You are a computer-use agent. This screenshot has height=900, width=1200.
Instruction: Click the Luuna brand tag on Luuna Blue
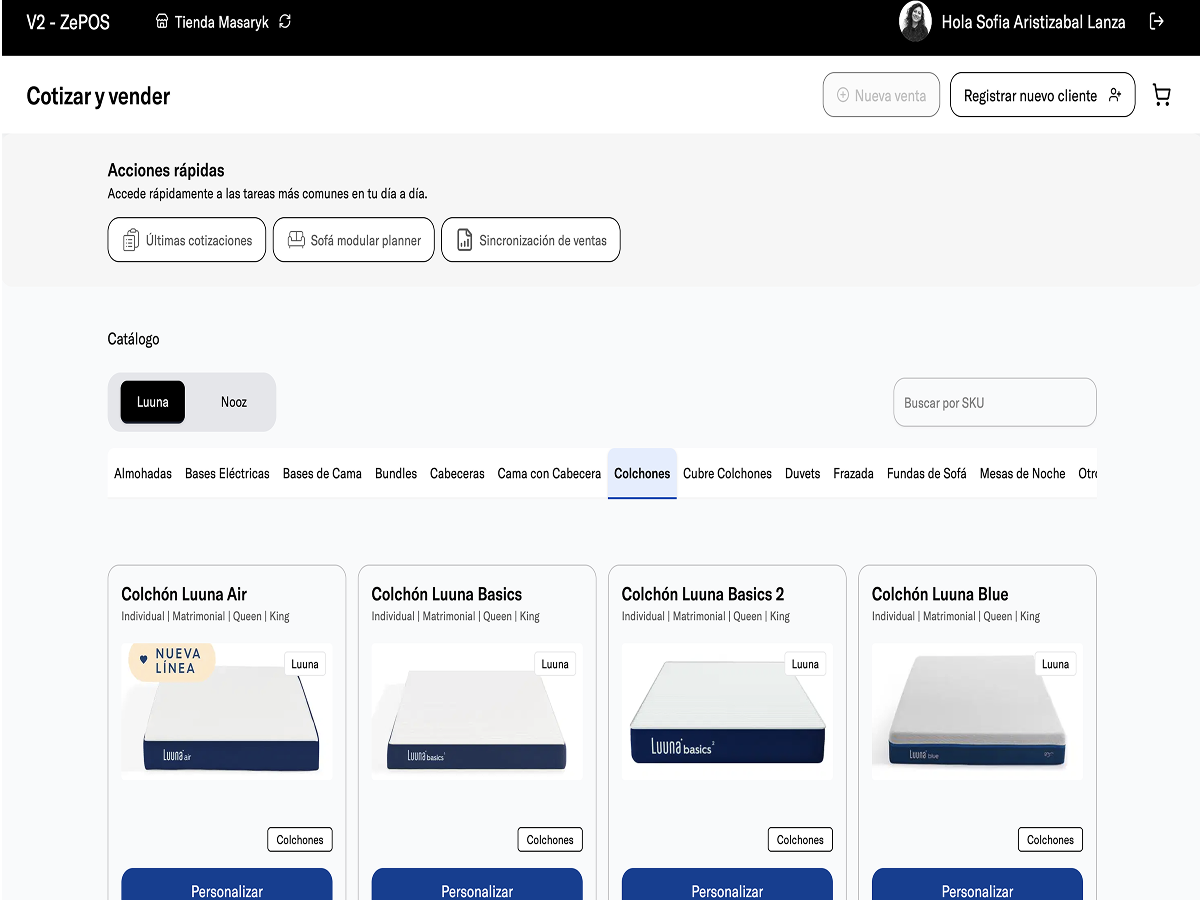(x=1055, y=664)
